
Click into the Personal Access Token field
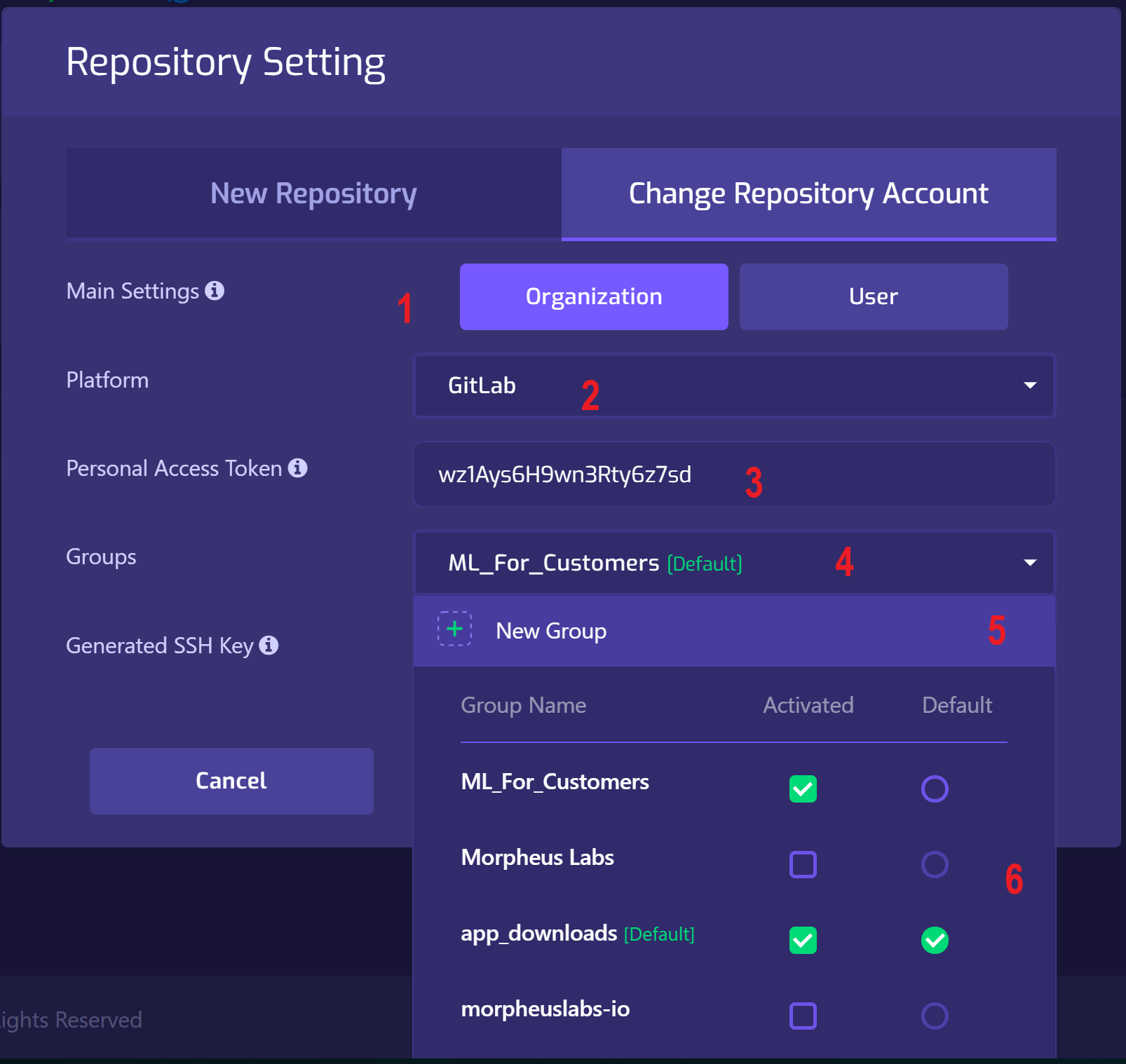[x=734, y=474]
